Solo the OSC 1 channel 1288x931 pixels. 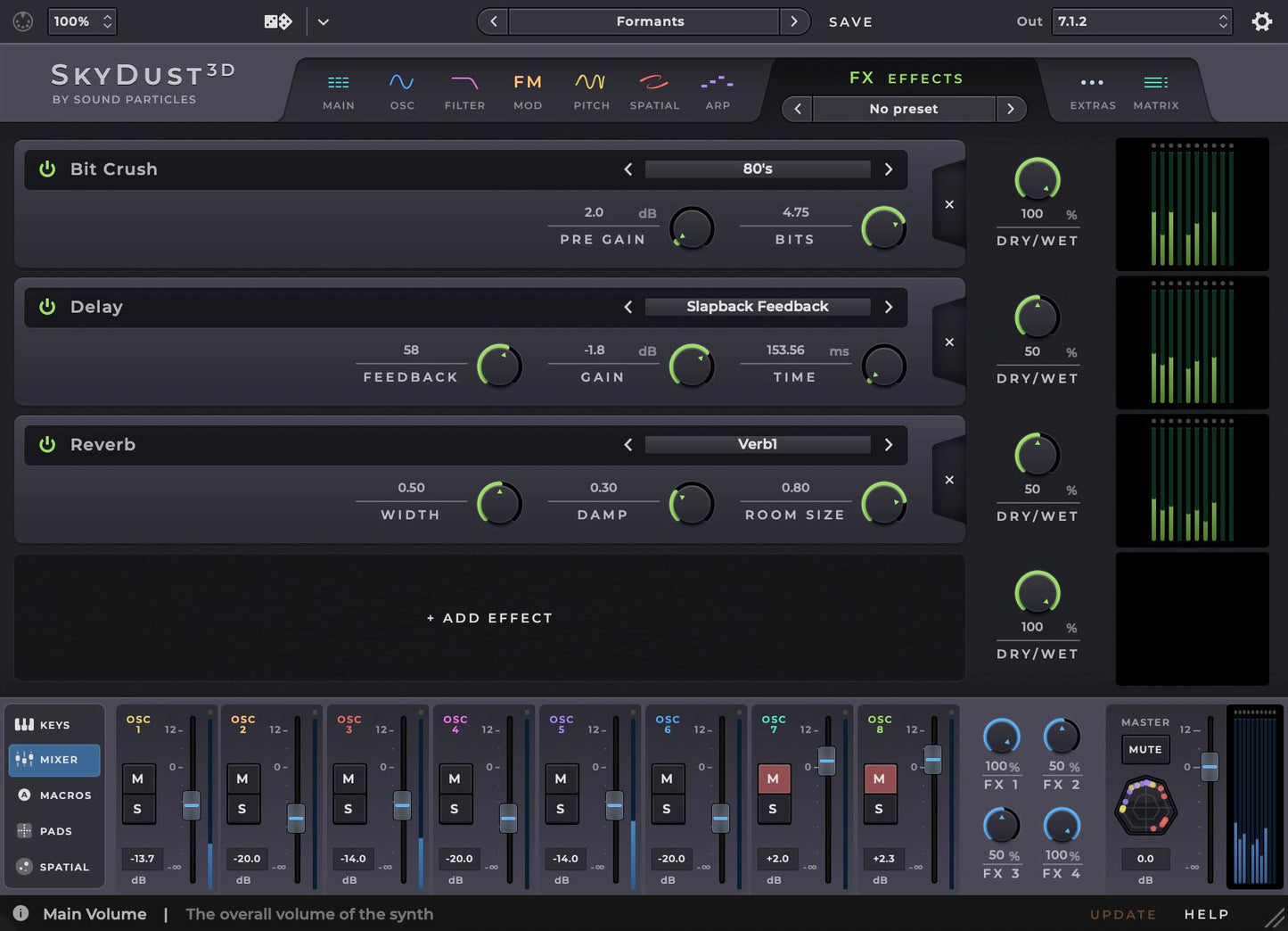coord(138,808)
